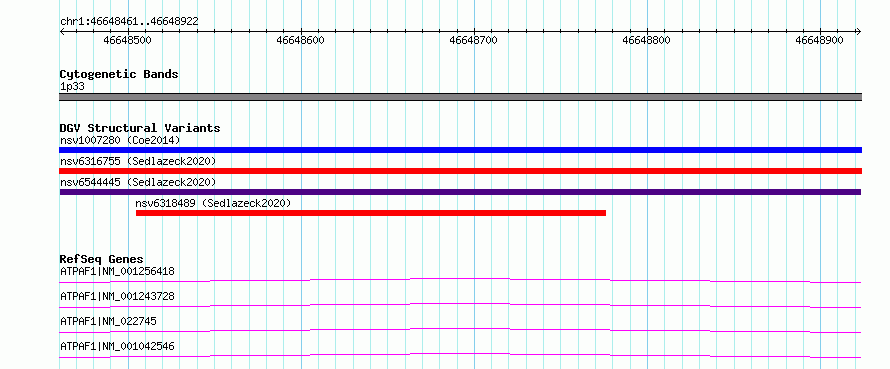Select the ATPAF1|NM_001256418 magenta intron line

(x=460, y=280)
